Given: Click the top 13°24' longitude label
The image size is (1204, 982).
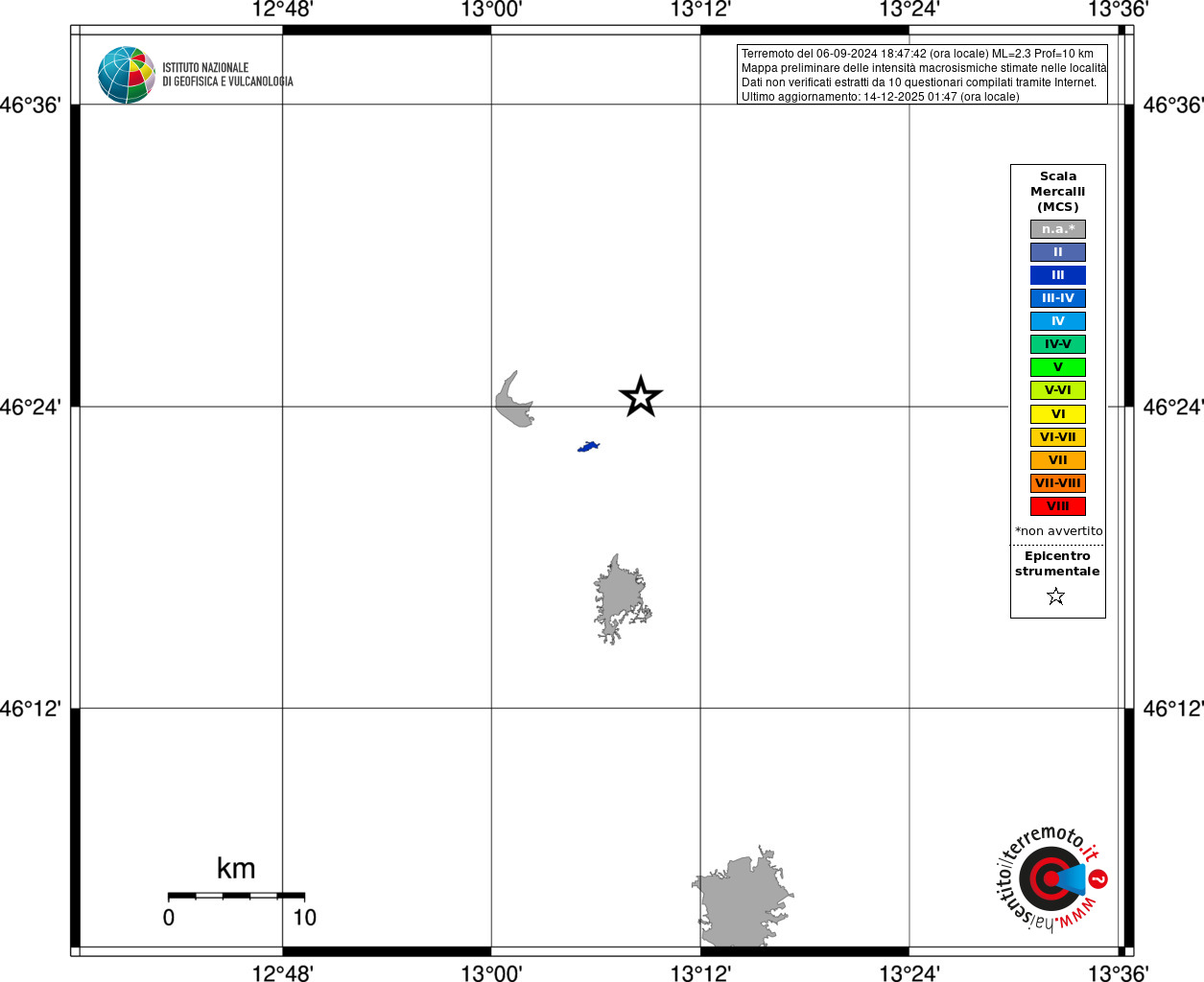Looking at the screenshot, I should [x=909, y=11].
